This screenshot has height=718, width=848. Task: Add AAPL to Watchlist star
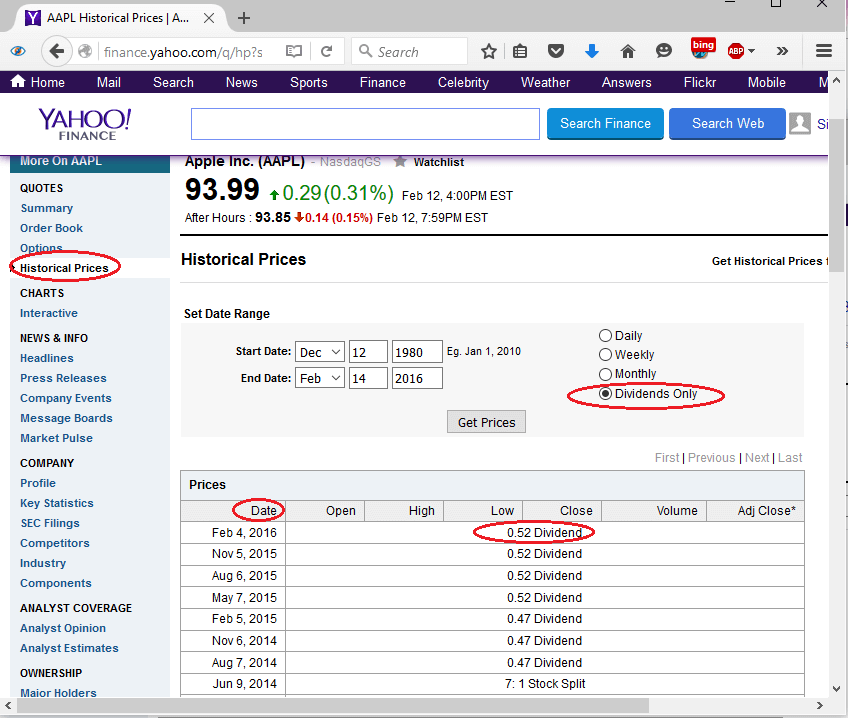(x=400, y=162)
